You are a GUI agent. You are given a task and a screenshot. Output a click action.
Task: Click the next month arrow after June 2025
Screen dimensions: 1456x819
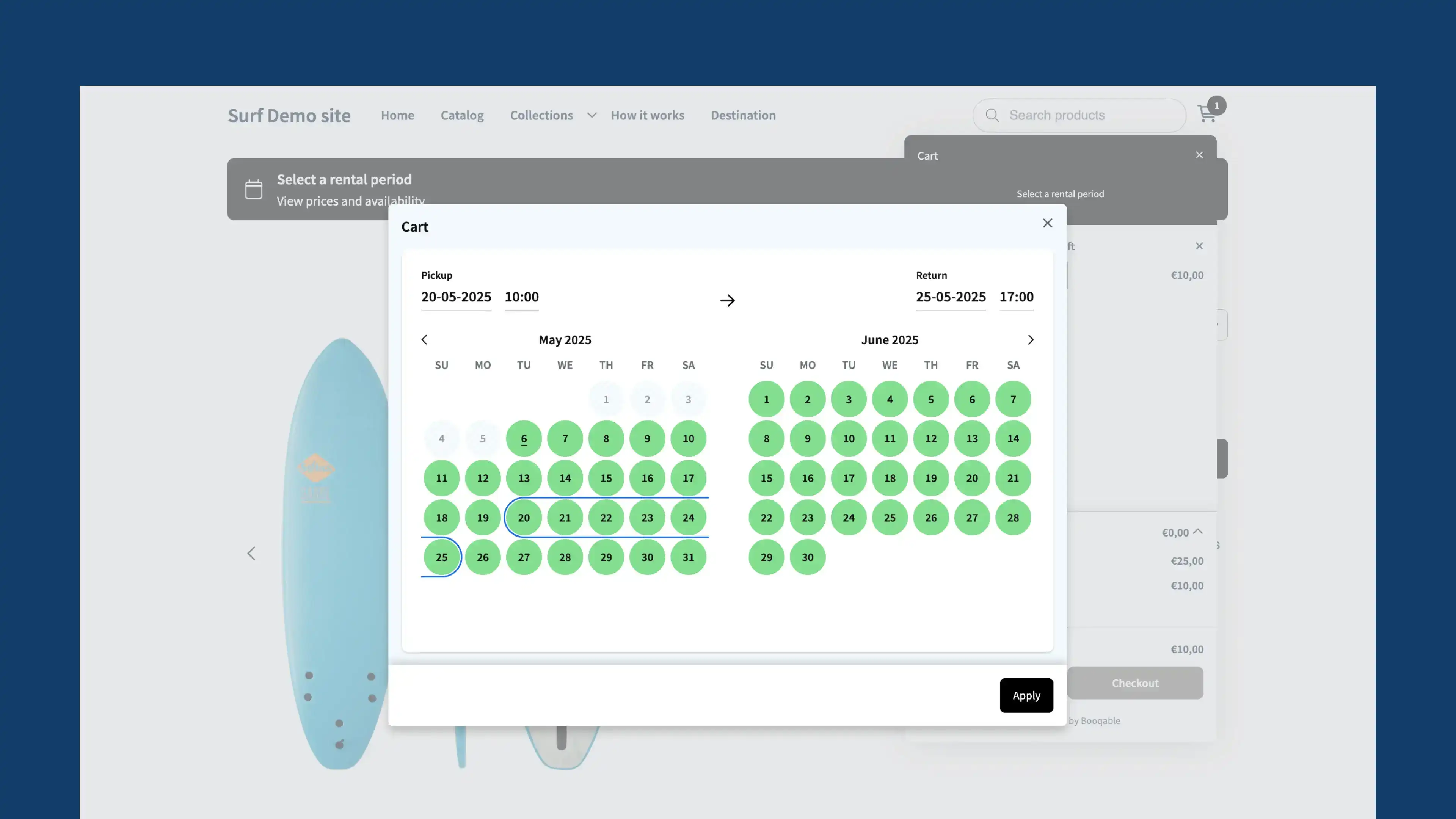(x=1031, y=339)
